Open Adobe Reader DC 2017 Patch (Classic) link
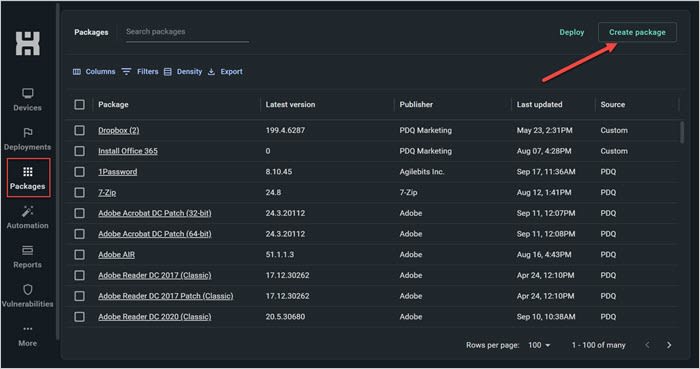The width and height of the screenshot is (700, 369). (x=166, y=296)
